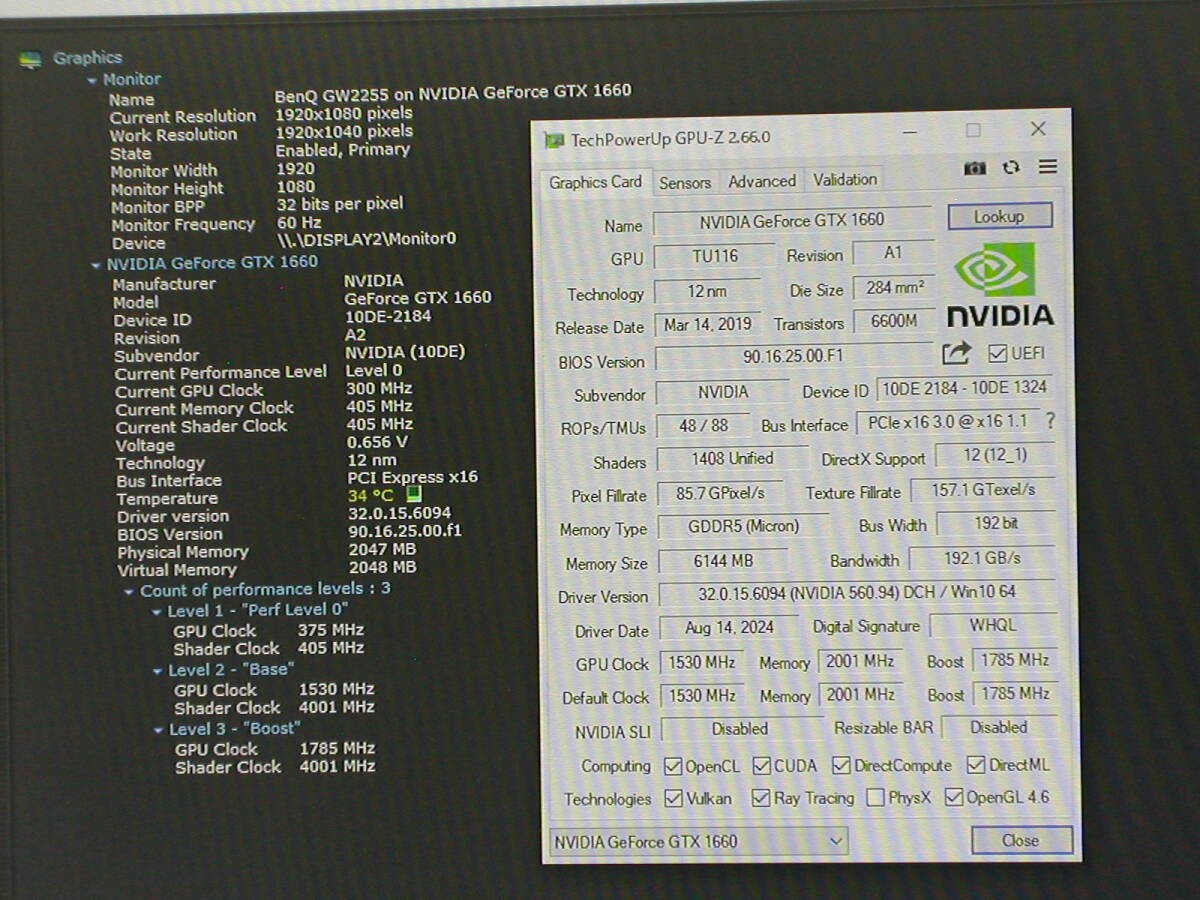Click the Bus Width 192 bit field
Screen dimensions: 1200x900
[995, 524]
